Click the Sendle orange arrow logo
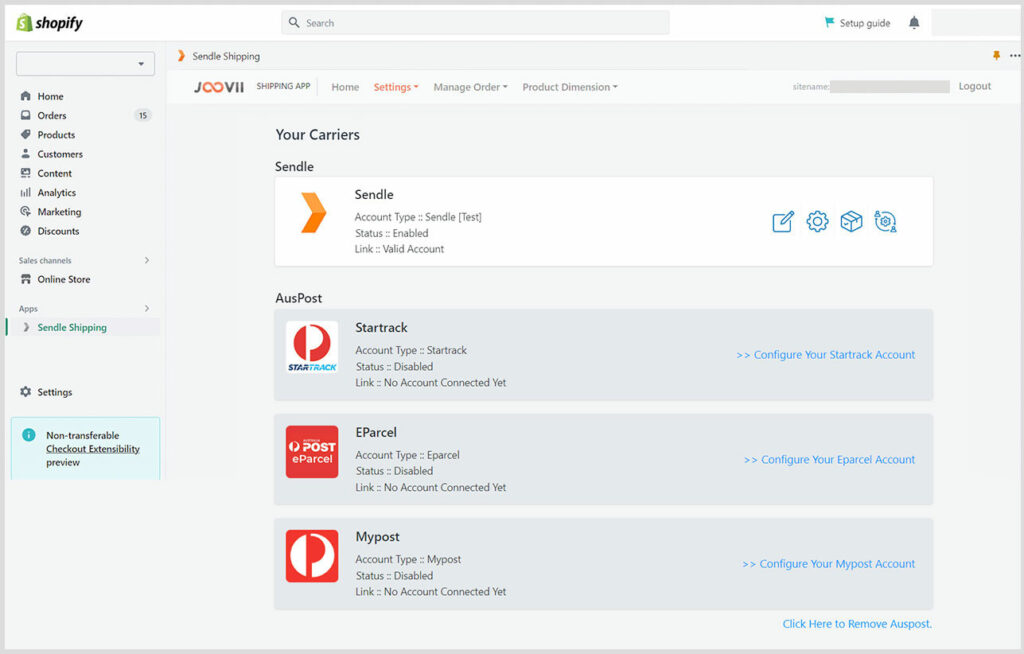This screenshot has height=654, width=1024. pyautogui.click(x=313, y=212)
